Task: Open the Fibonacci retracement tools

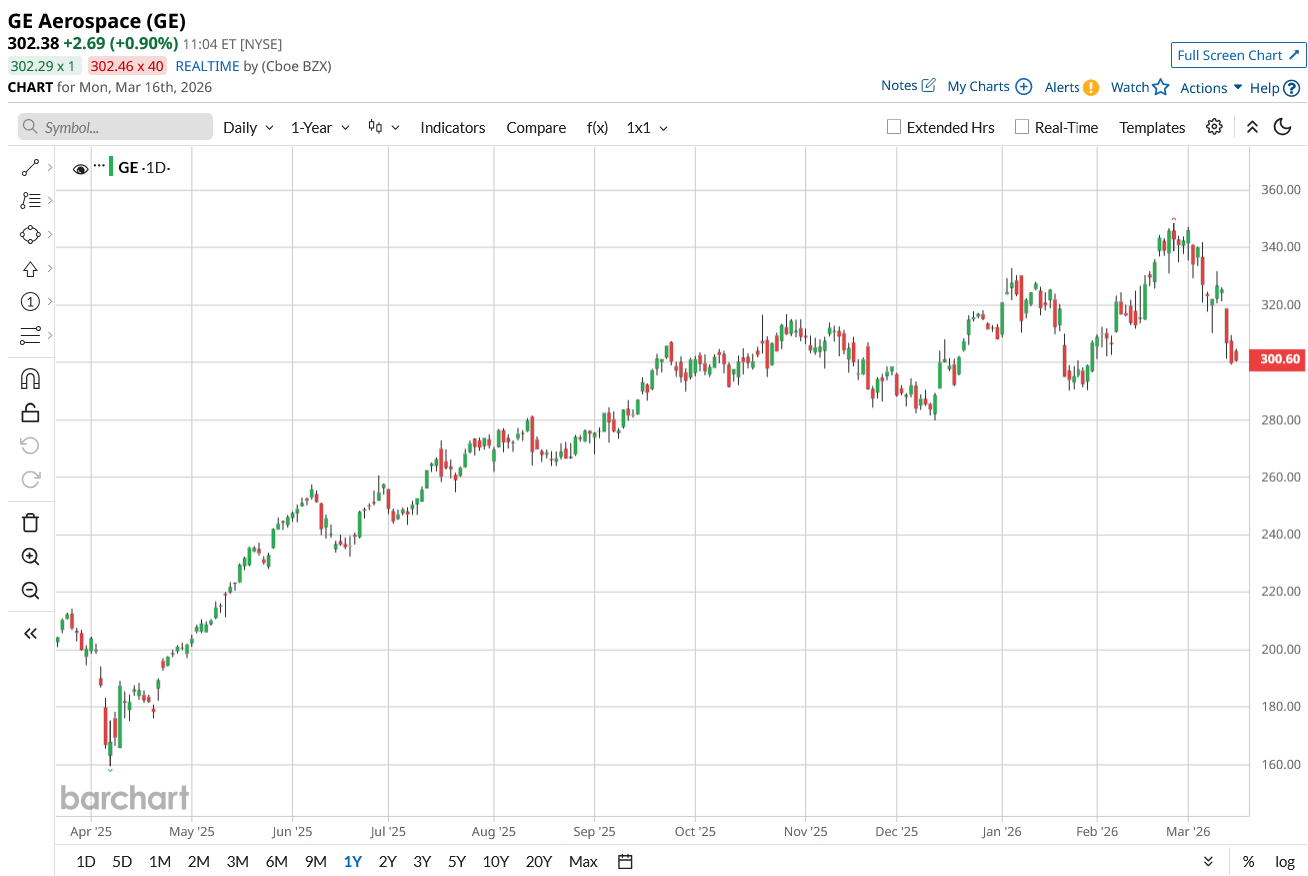Action: click(30, 201)
